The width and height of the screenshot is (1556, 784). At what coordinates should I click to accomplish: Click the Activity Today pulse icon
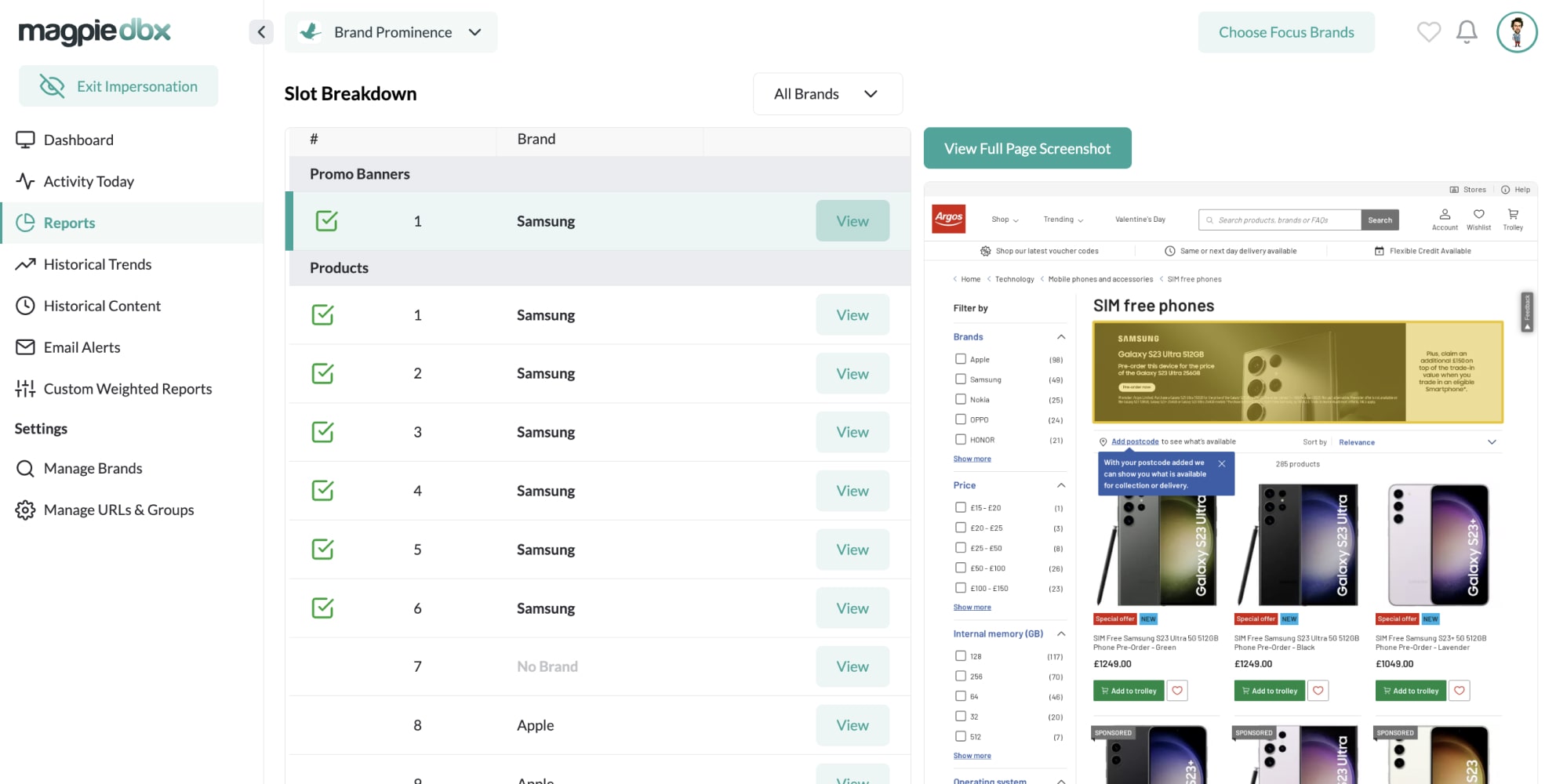click(25, 181)
